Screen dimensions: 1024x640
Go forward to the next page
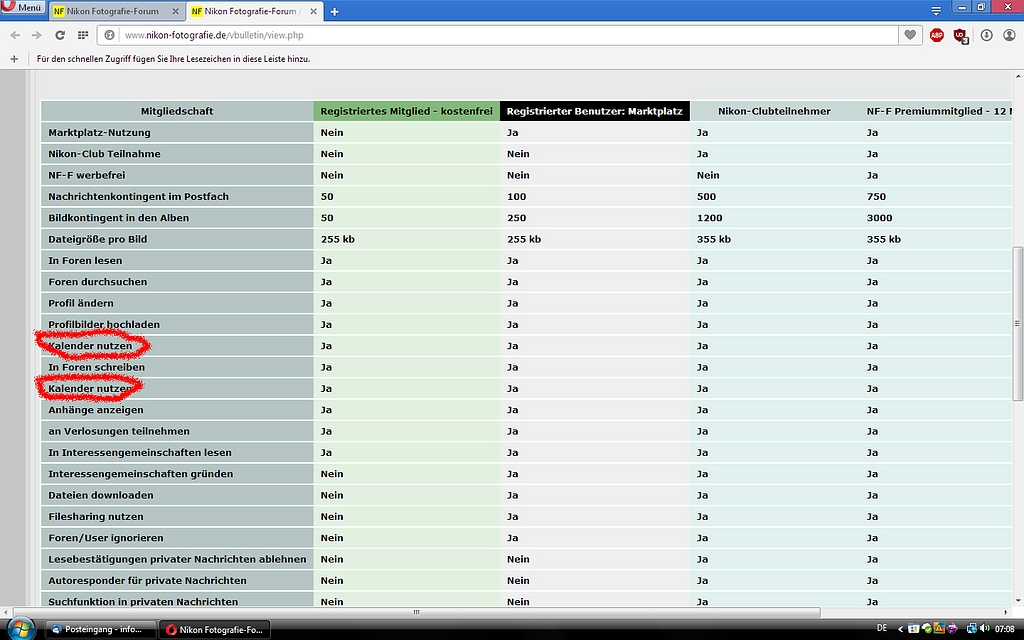(x=37, y=35)
